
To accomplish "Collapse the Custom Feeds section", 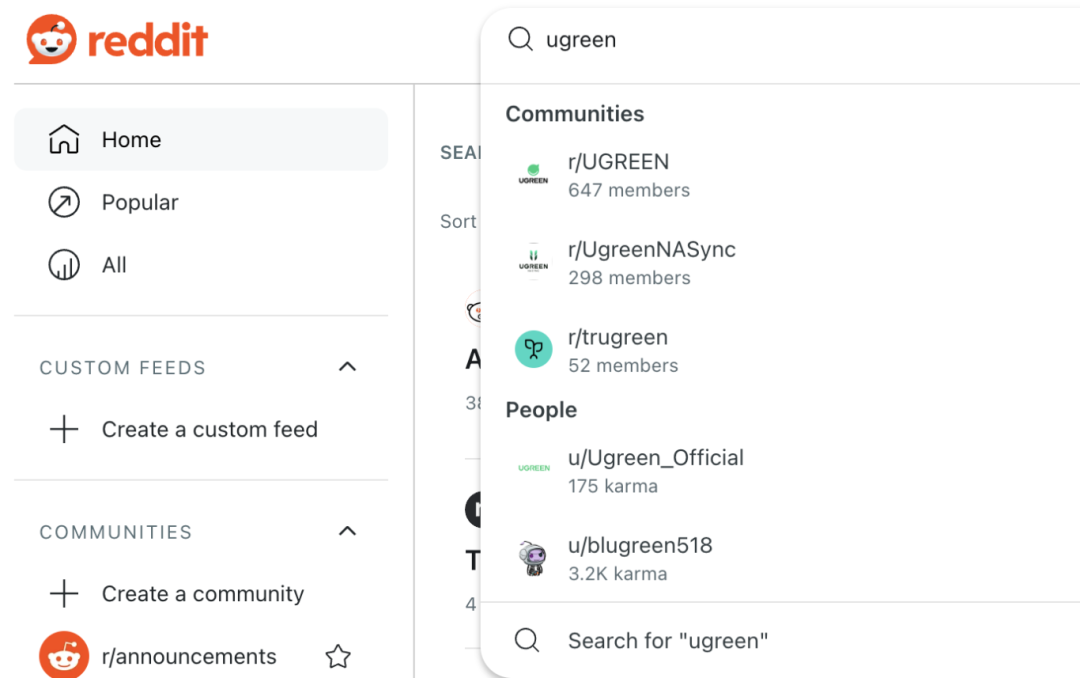I will click(347, 367).
